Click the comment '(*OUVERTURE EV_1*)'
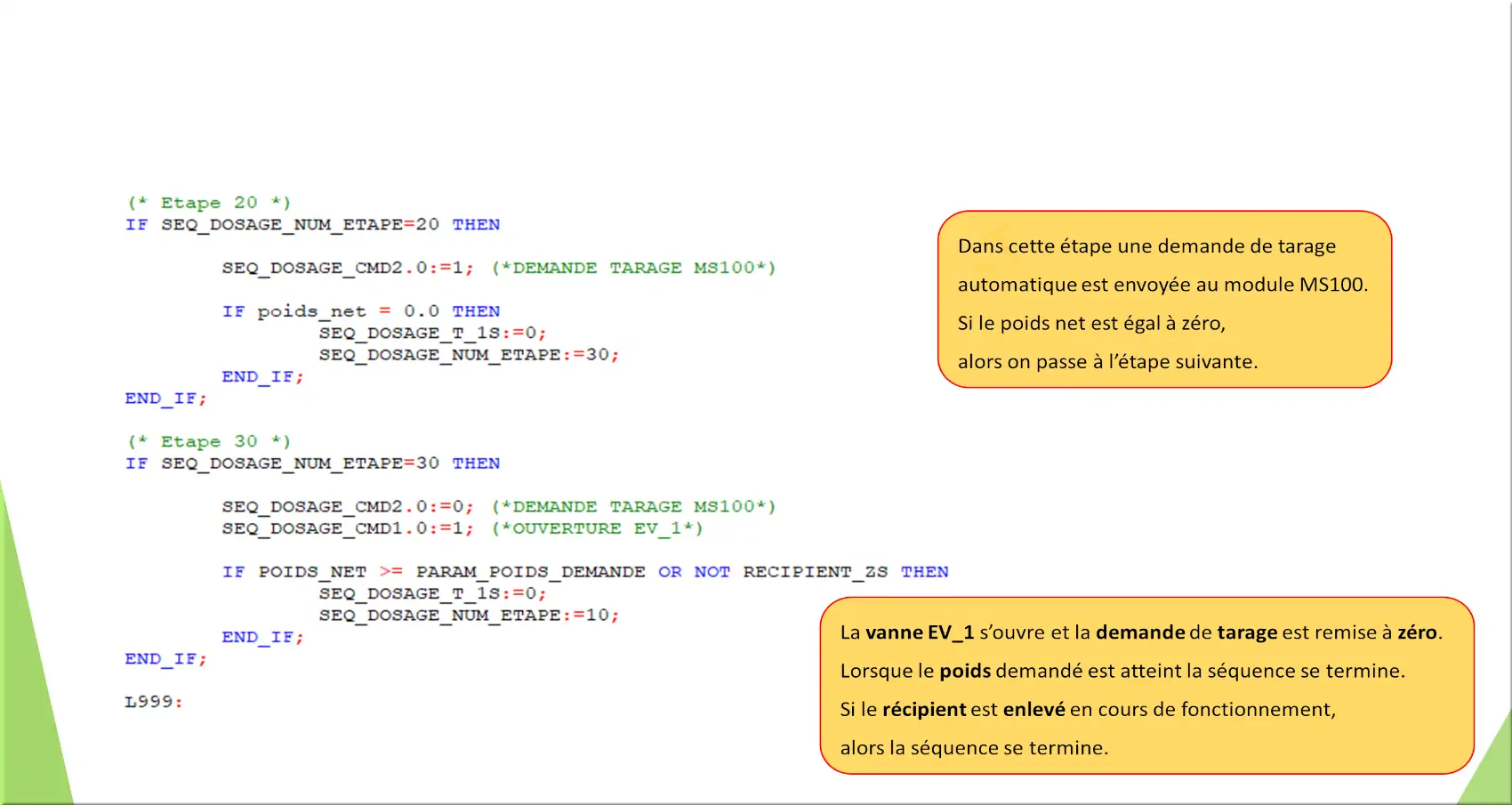This screenshot has height=805, width=1512. point(598,528)
